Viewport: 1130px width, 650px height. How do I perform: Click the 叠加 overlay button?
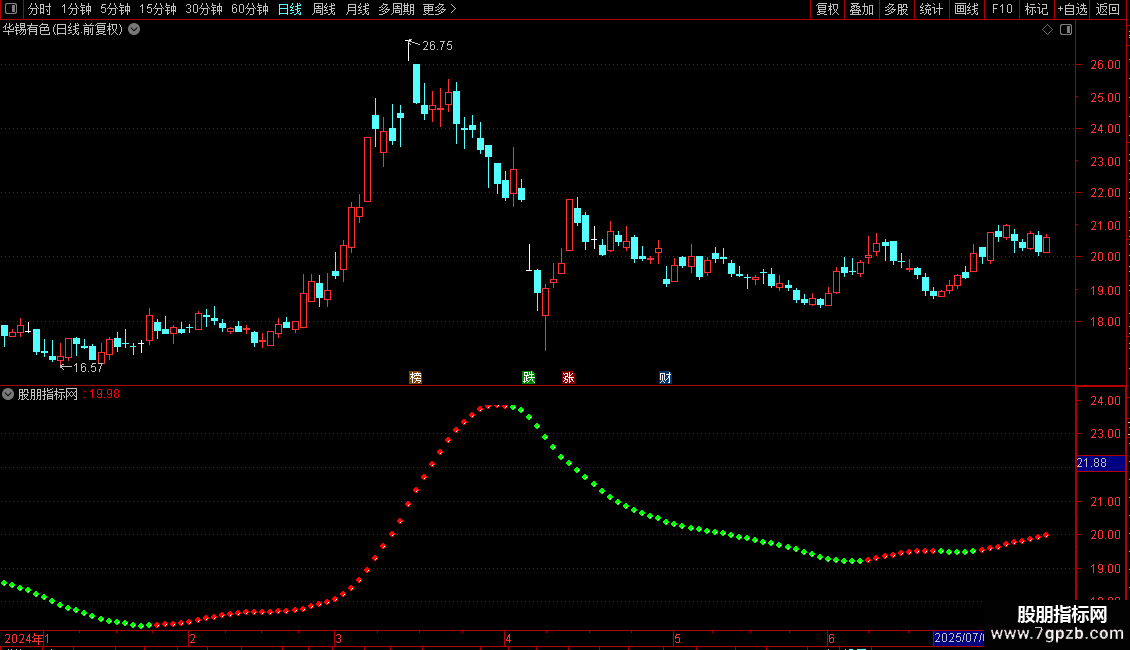(x=861, y=9)
